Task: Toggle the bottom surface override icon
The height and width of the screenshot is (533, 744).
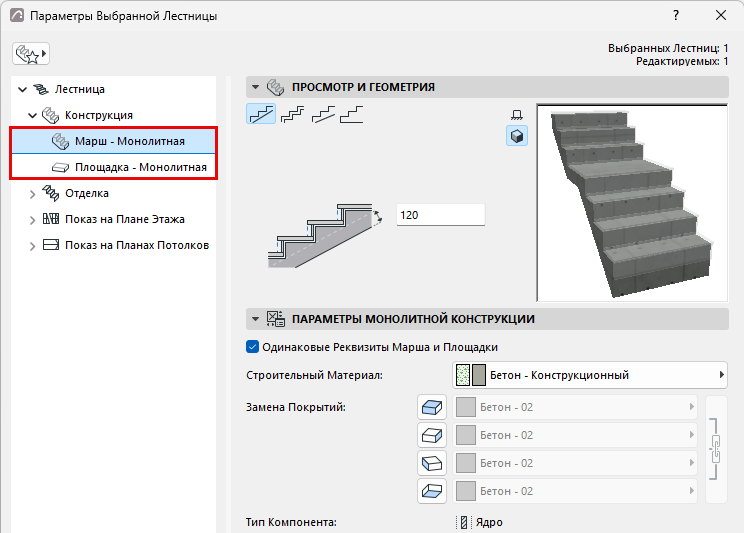Action: [432, 491]
